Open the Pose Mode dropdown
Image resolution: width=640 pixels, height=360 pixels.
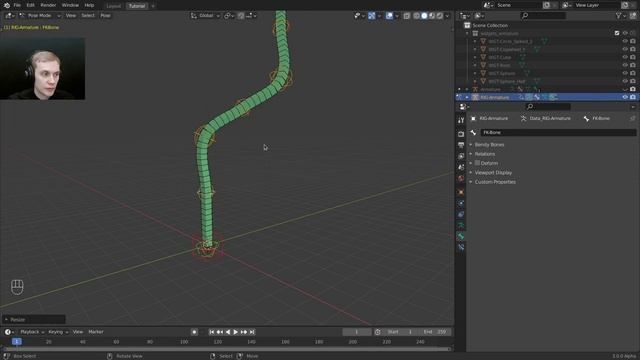coord(40,16)
